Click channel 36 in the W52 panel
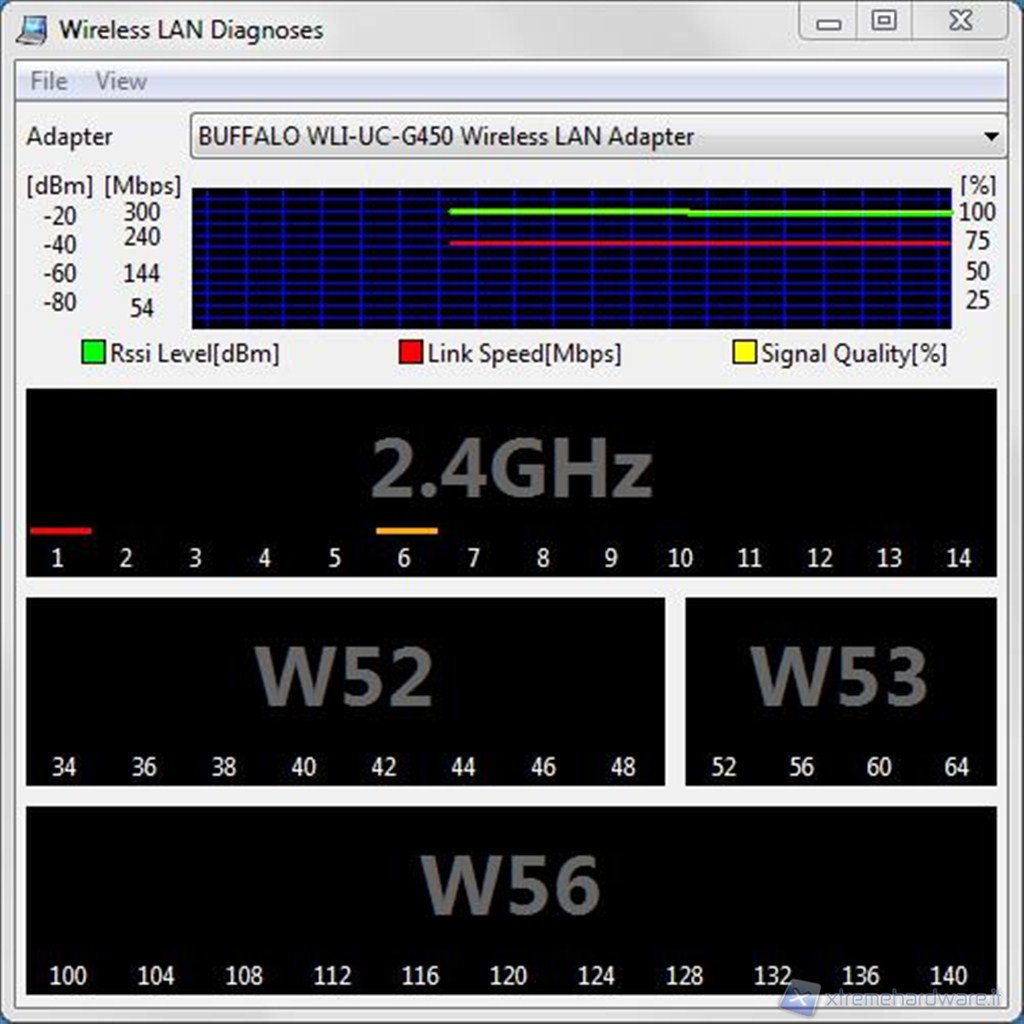 click(144, 767)
